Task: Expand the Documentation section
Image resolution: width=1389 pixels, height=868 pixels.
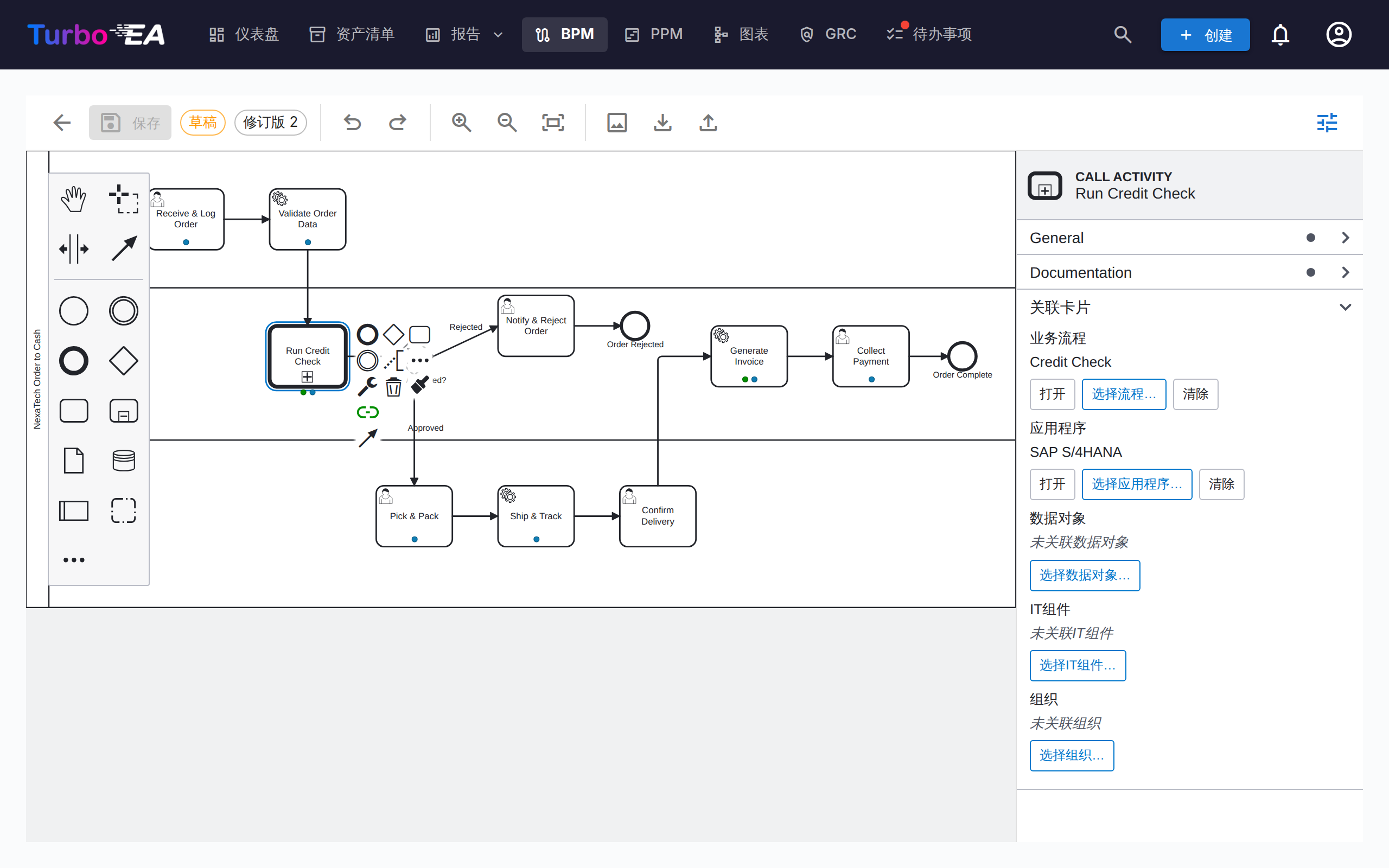Action: [x=1189, y=272]
